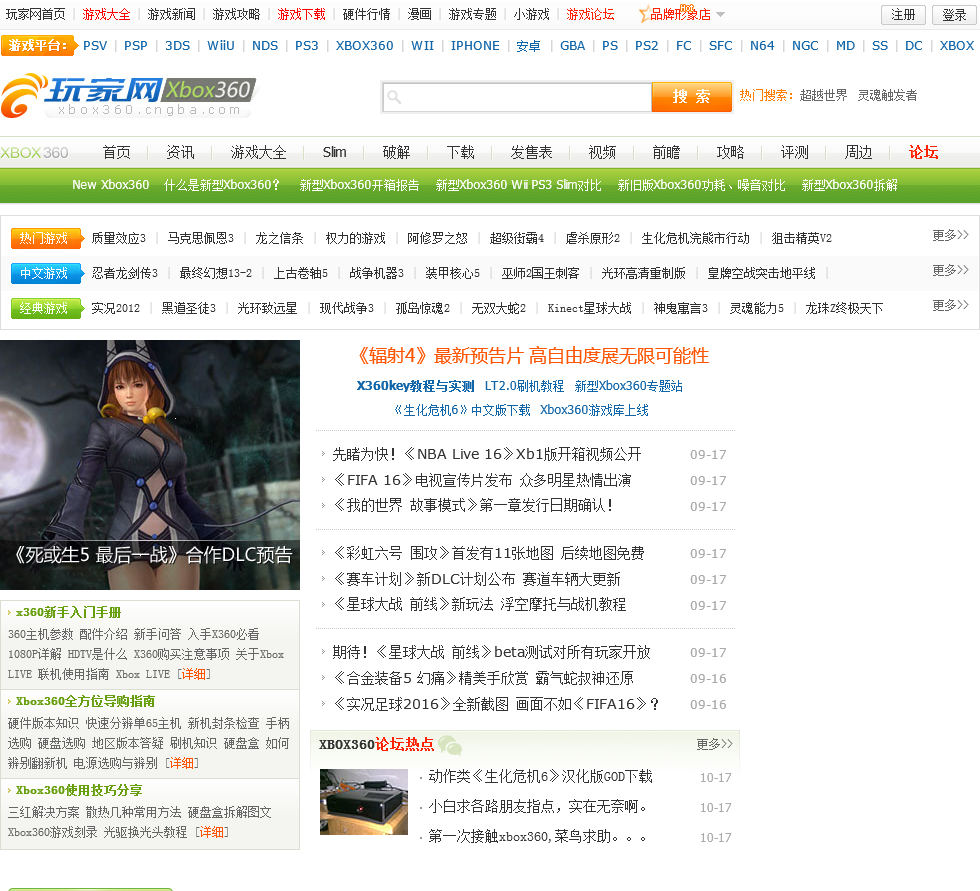
Task: Click the blue 中文游戏 label
Action: click(x=46, y=273)
